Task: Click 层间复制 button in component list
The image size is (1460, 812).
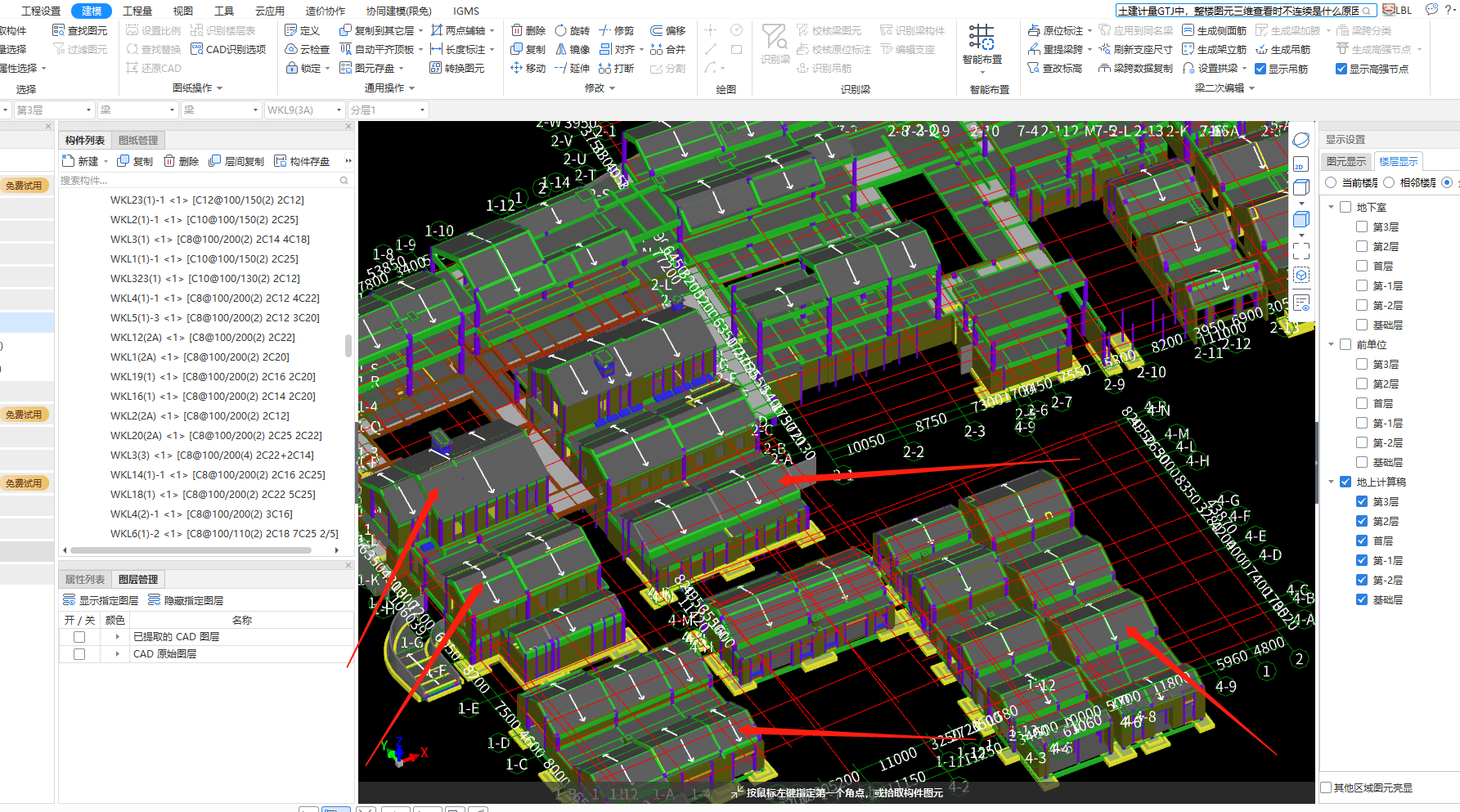Action: coord(237,161)
